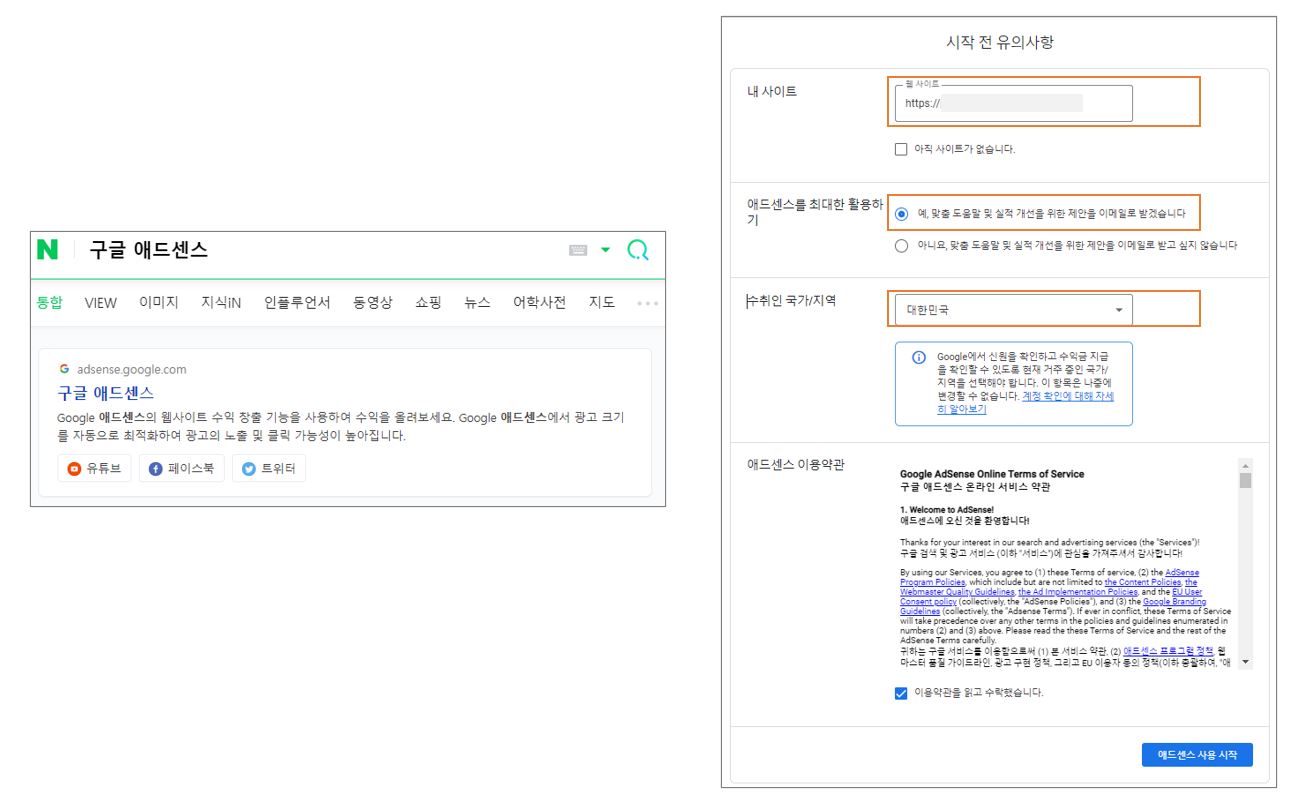1296x800 pixels.
Task: Open the 쇼핑 tab
Action: point(428,302)
